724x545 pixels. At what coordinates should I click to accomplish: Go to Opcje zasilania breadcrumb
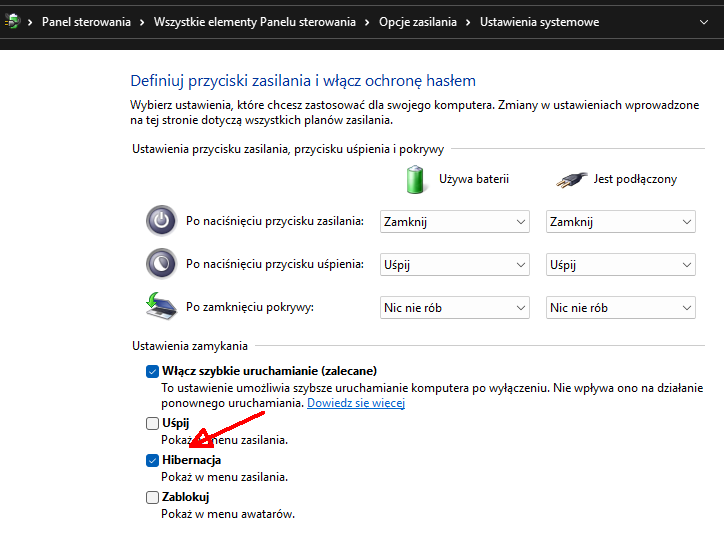(x=416, y=22)
